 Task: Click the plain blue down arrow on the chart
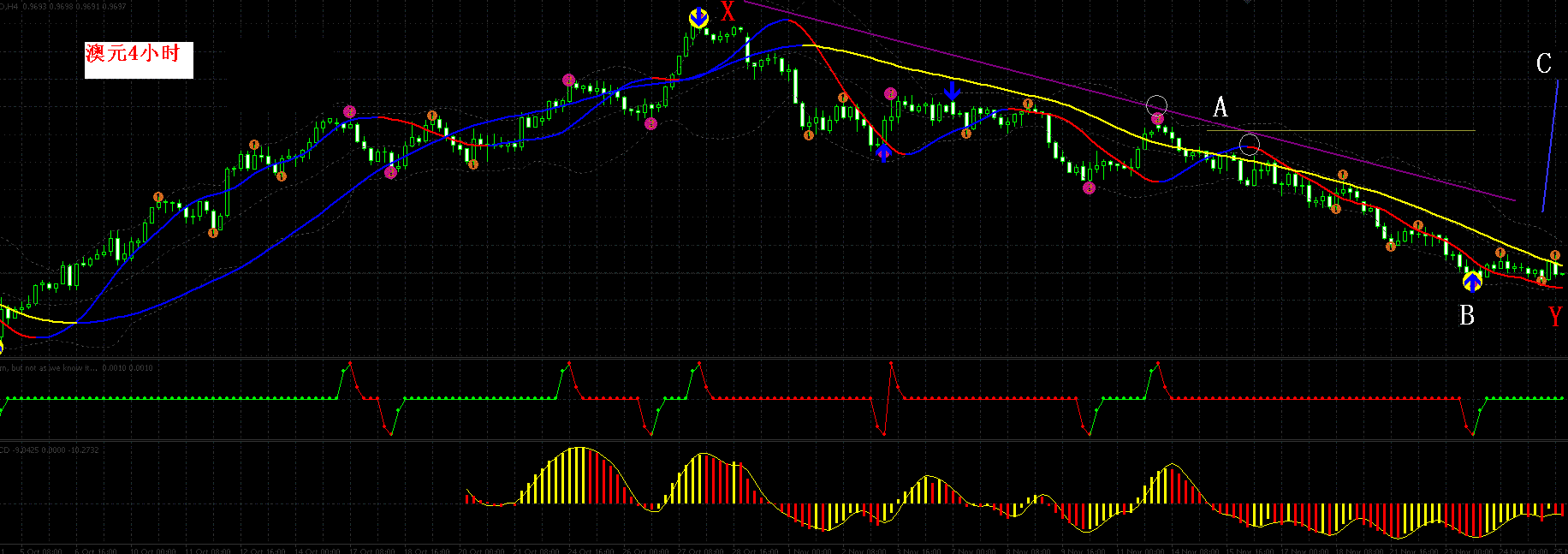click(x=952, y=91)
